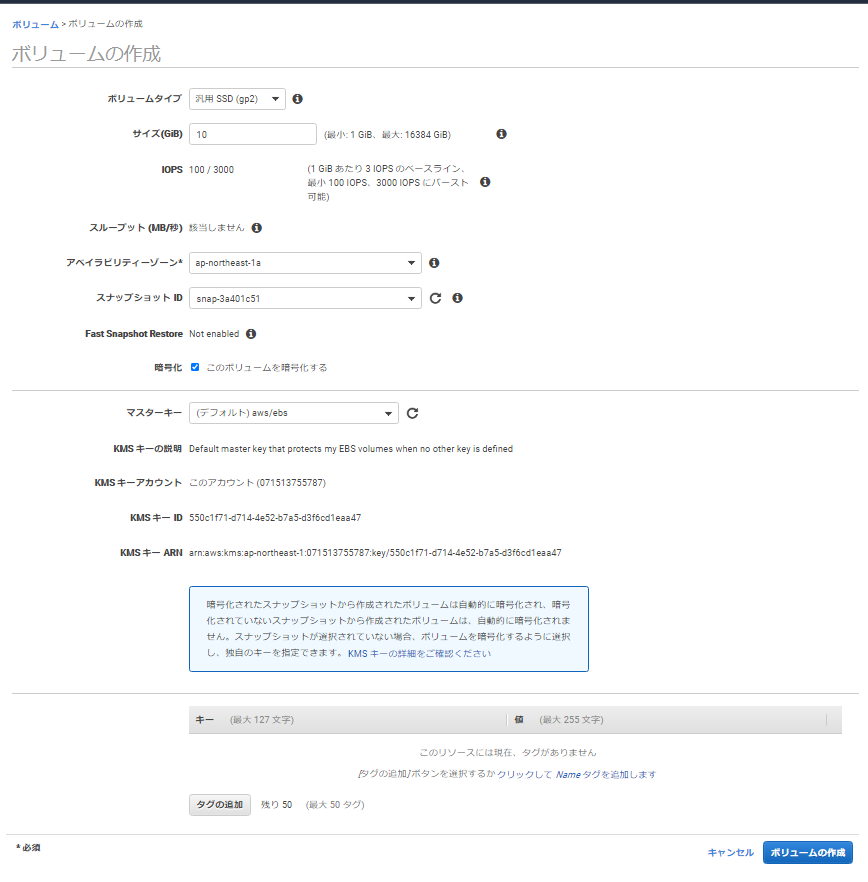Click info icon beside size field
868x882 pixels.
click(501, 134)
